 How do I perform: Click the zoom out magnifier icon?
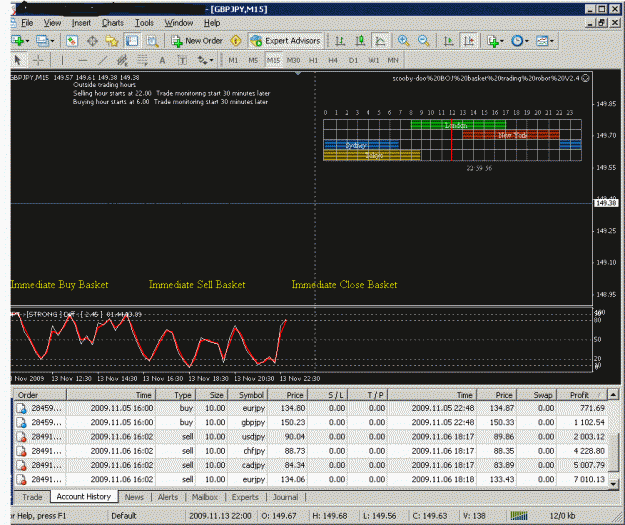coord(424,41)
